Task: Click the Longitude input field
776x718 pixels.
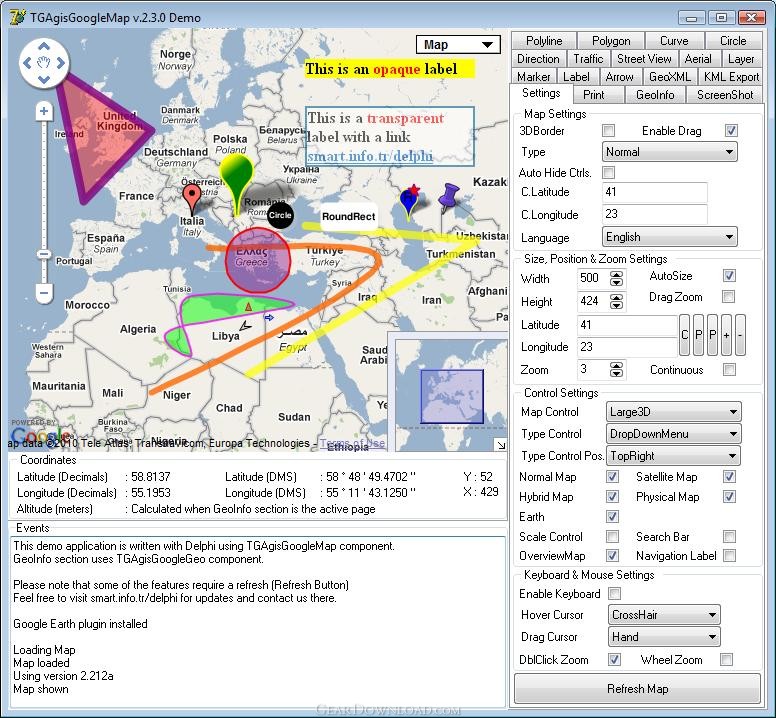Action: 627,346
